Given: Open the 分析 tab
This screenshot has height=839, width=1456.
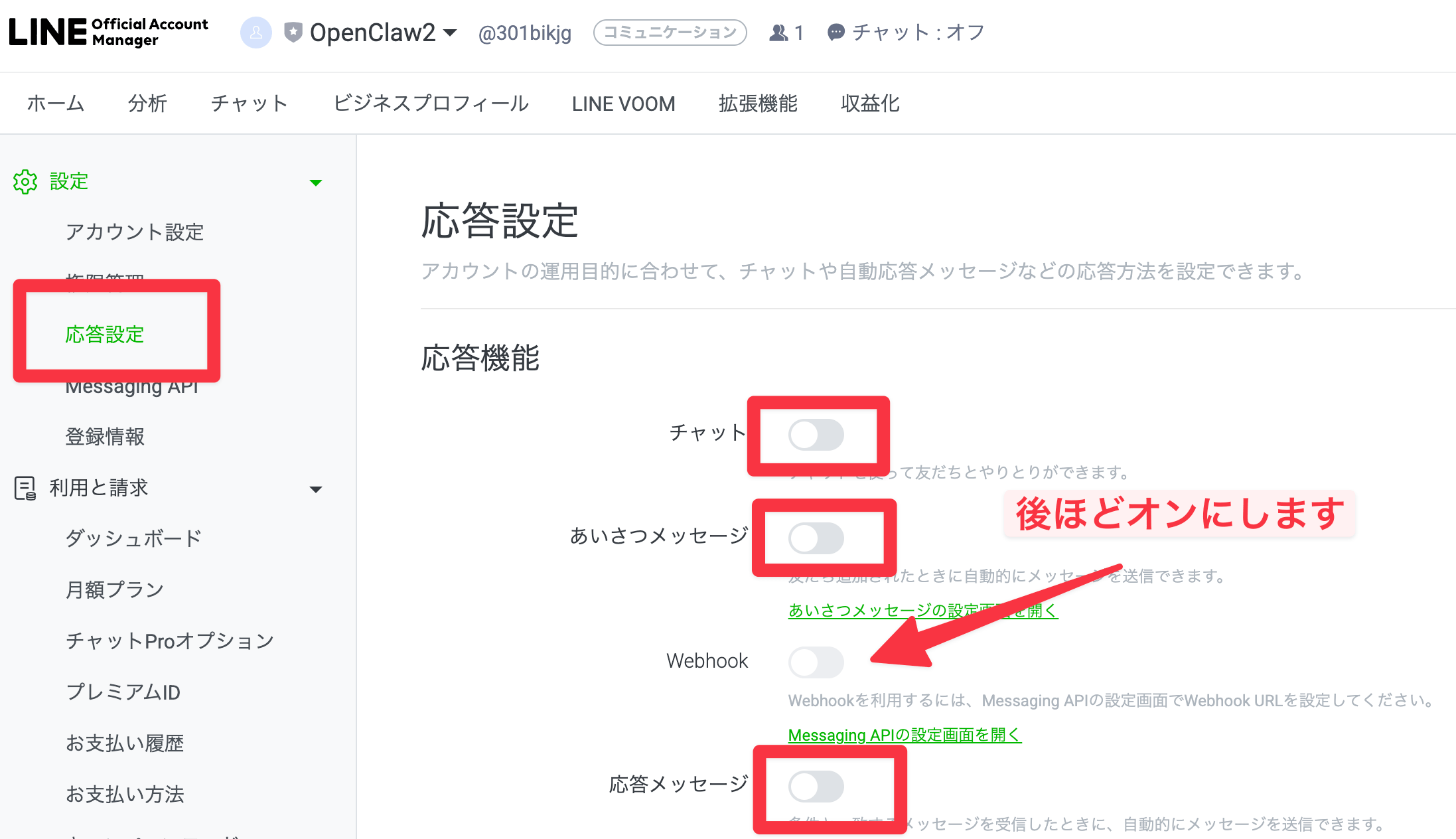Looking at the screenshot, I should pyautogui.click(x=147, y=104).
